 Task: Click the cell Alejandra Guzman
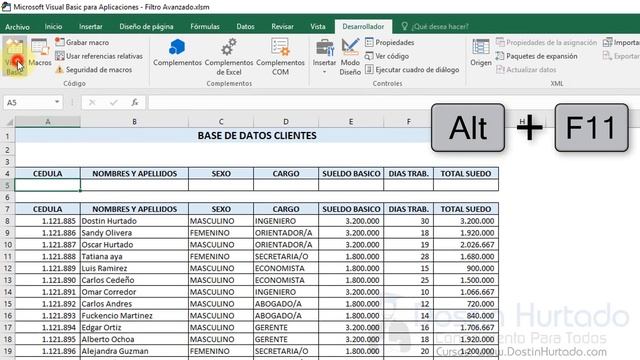134,351
